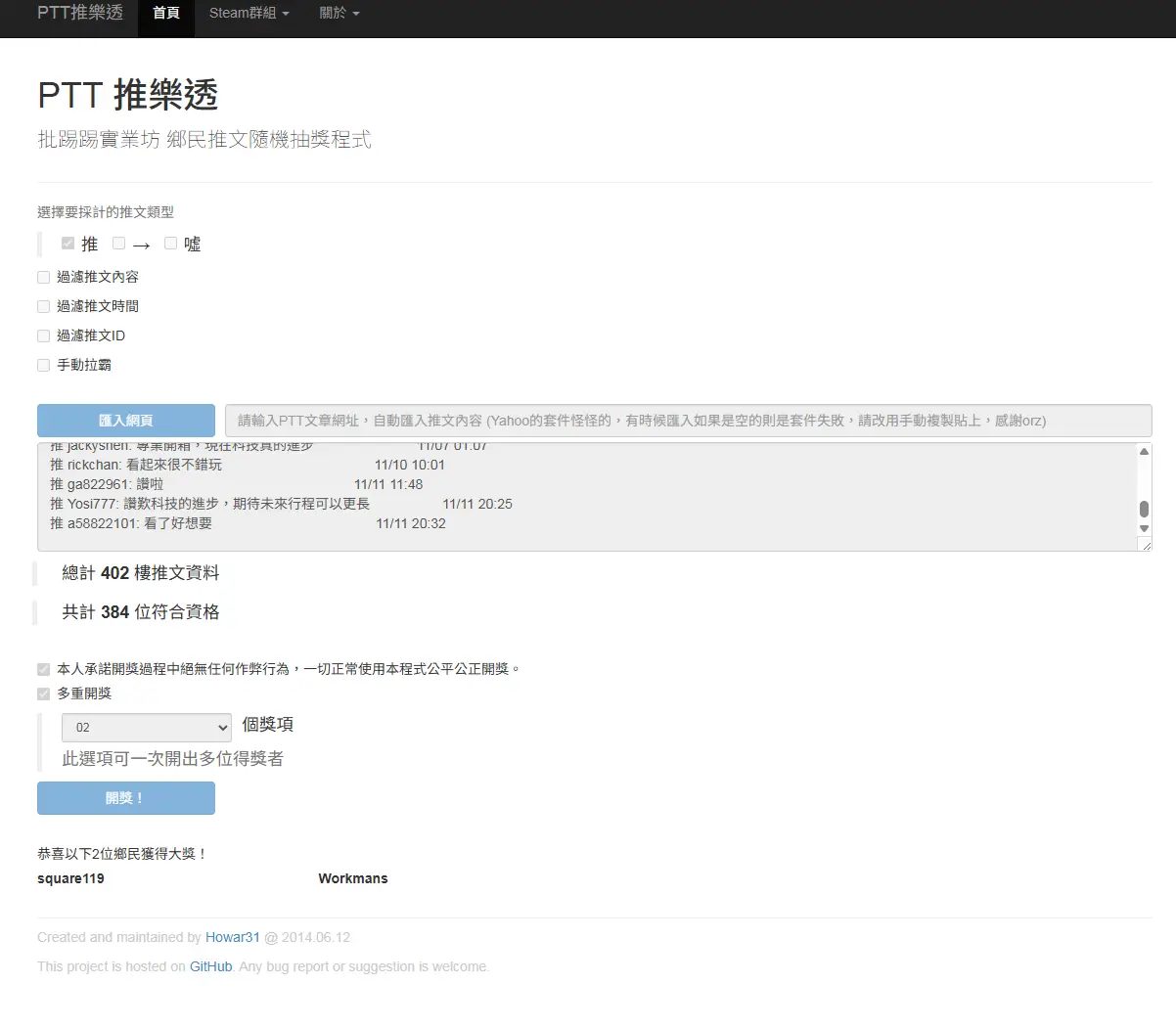Click the comment list scroll up arrow
Viewport: 1176px width, 1028px height.
[1144, 452]
